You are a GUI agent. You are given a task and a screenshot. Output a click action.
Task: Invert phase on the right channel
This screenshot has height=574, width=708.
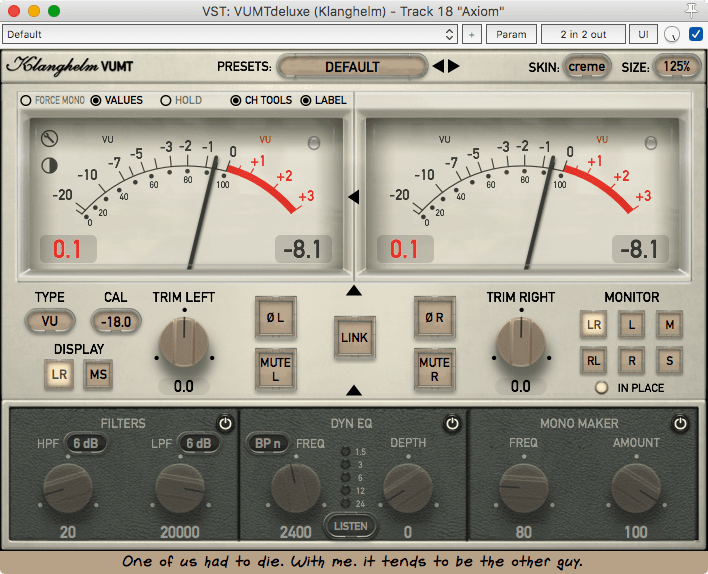pyautogui.click(x=434, y=317)
